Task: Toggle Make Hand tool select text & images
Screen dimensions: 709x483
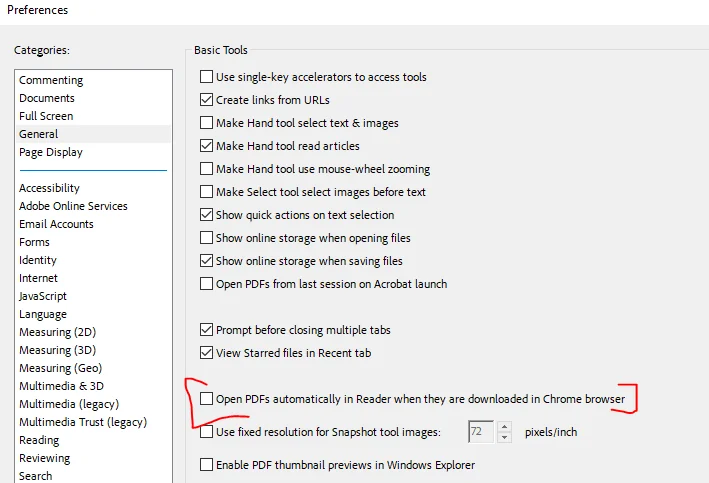Action: (x=207, y=123)
